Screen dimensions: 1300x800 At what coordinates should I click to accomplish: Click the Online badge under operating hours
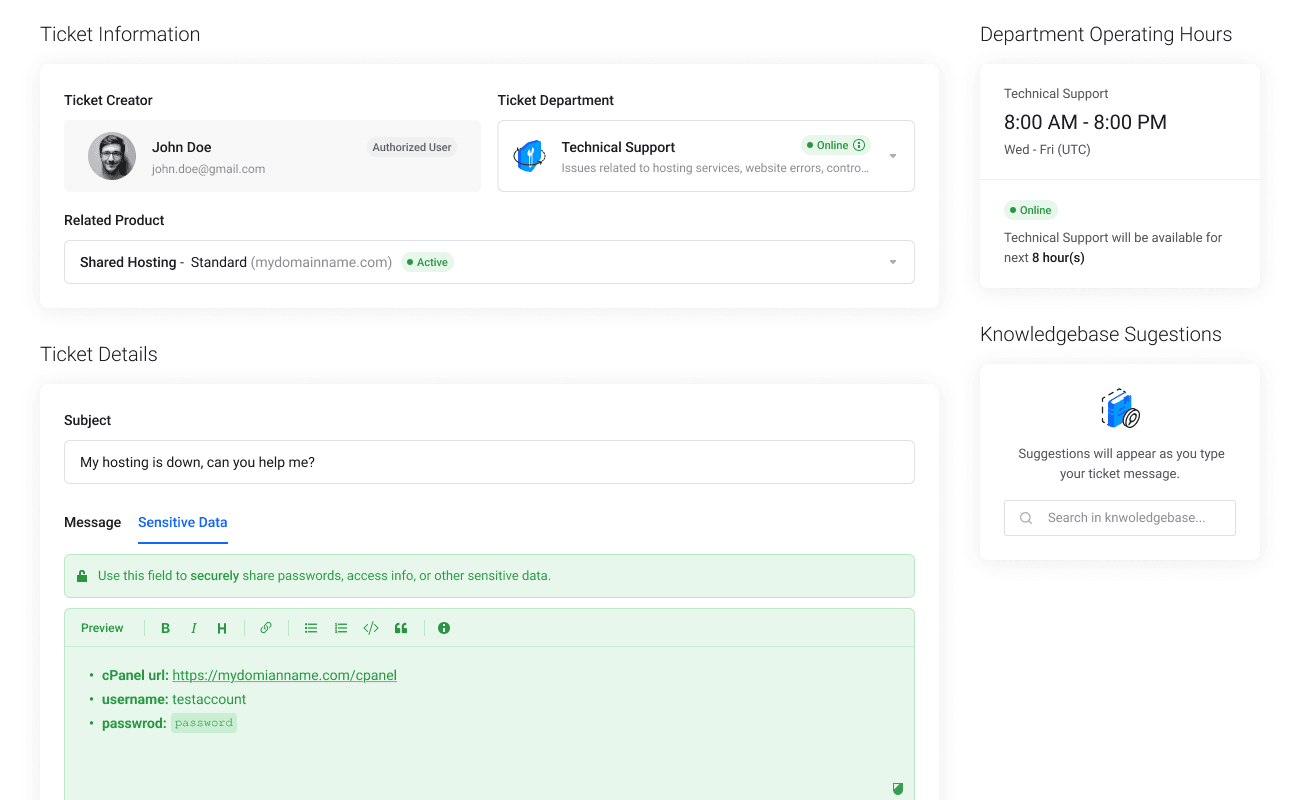(1031, 210)
